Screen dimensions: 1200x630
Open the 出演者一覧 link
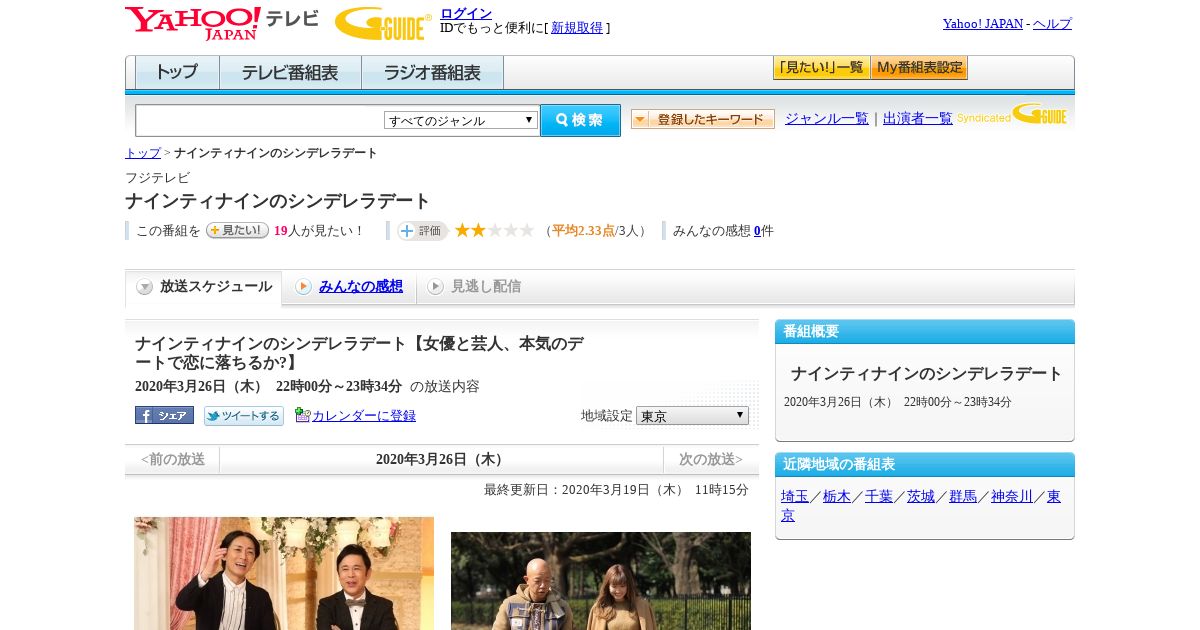click(917, 119)
